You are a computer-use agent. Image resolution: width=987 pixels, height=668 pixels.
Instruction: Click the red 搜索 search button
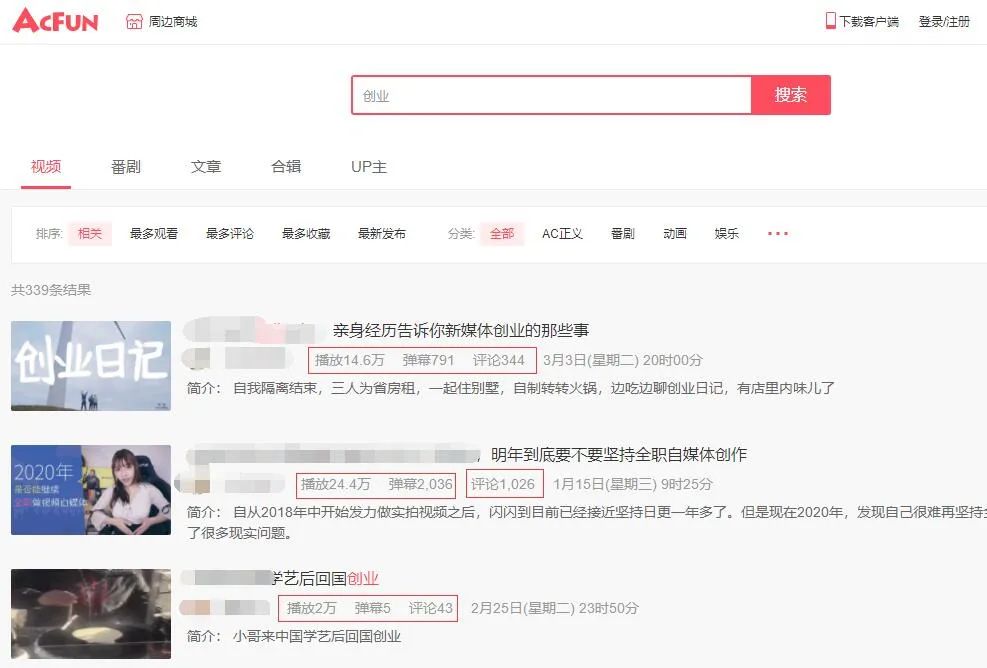point(790,95)
